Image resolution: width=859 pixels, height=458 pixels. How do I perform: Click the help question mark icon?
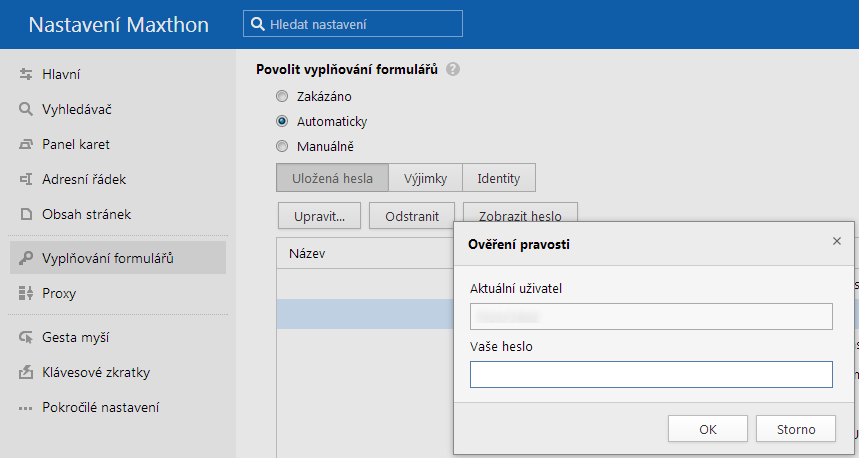[453, 70]
